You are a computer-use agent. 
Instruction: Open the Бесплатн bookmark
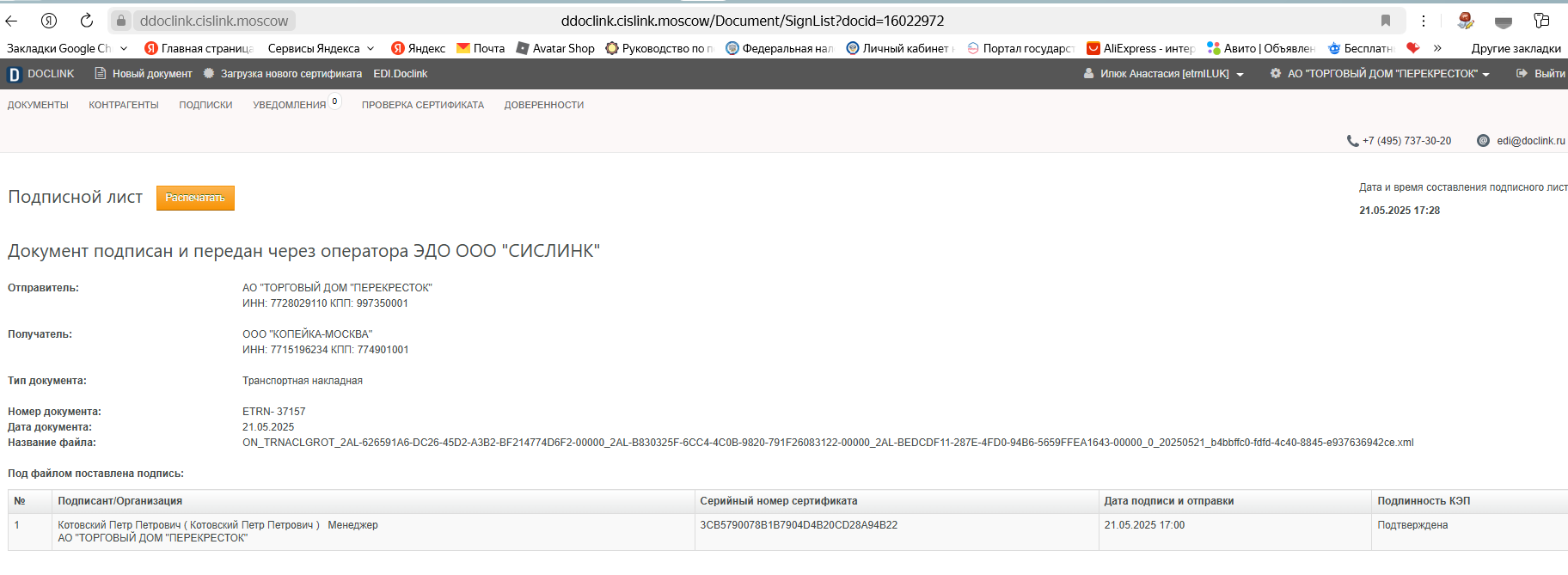pos(1360,48)
